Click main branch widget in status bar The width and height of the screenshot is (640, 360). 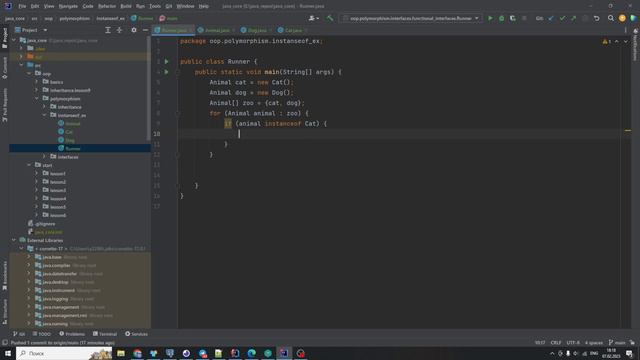pyautogui.click(x=617, y=342)
